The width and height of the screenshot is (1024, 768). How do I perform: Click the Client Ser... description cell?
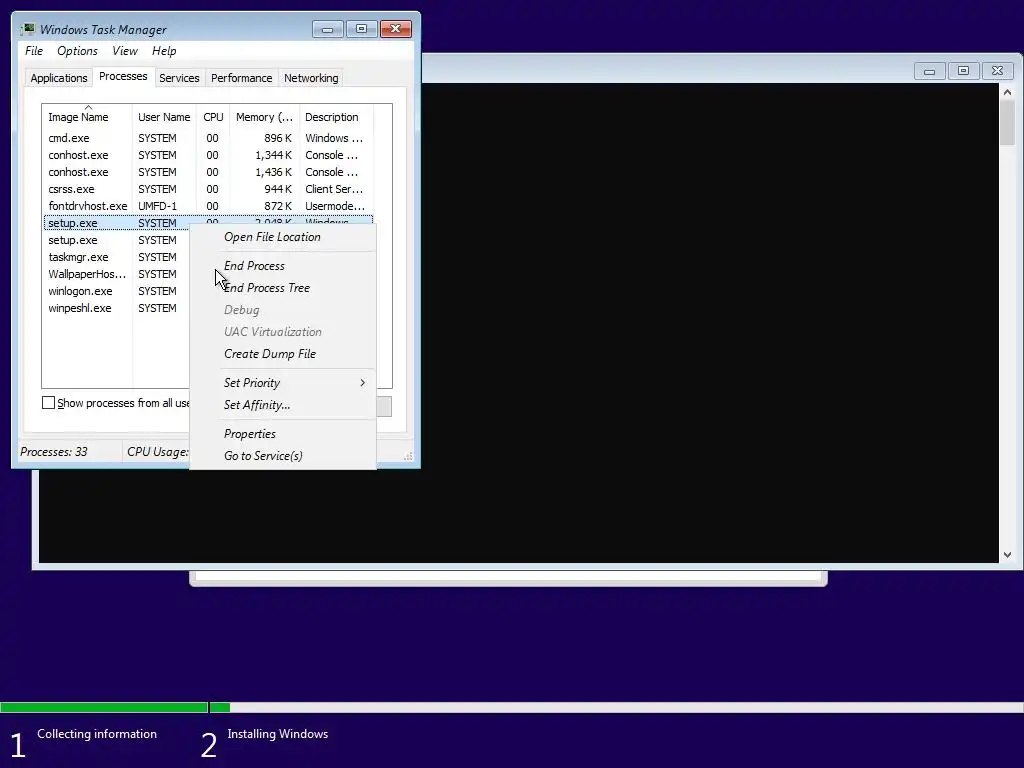click(x=334, y=189)
